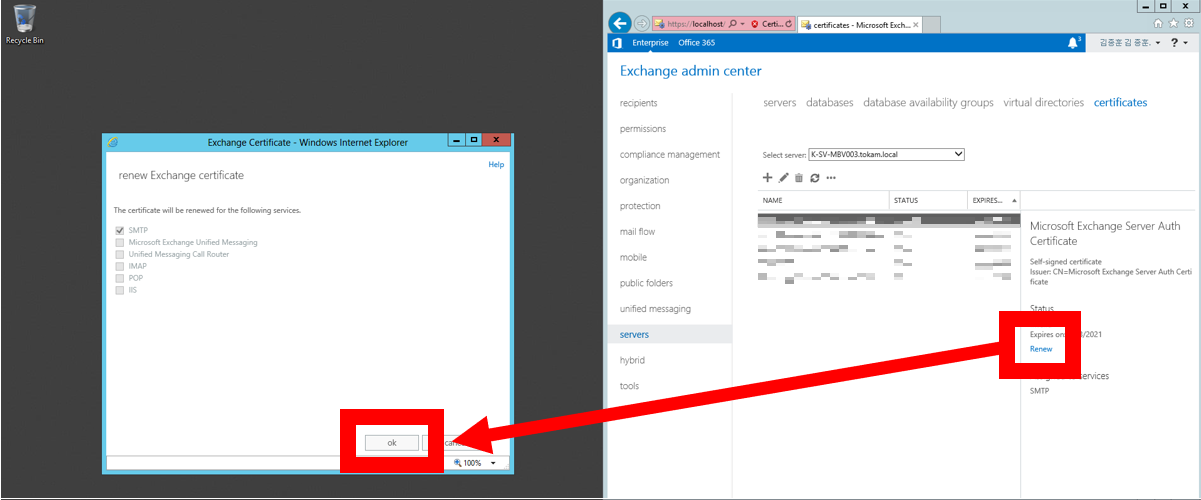This screenshot has width=1201, height=500.
Task: Edit the selected certificate with the pencil icon
Action: 784,177
